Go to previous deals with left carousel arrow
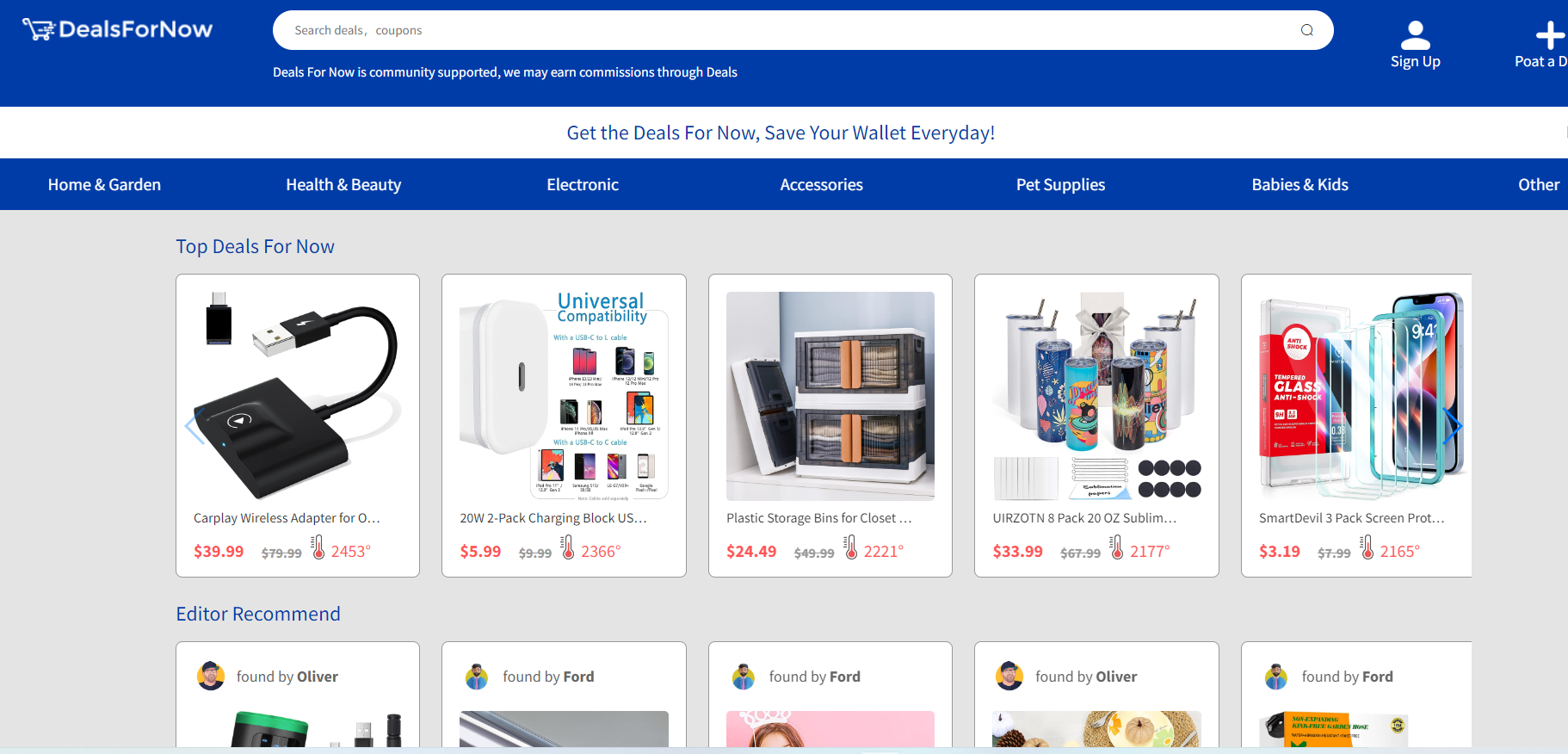This screenshot has height=754, width=1568. pos(195,425)
